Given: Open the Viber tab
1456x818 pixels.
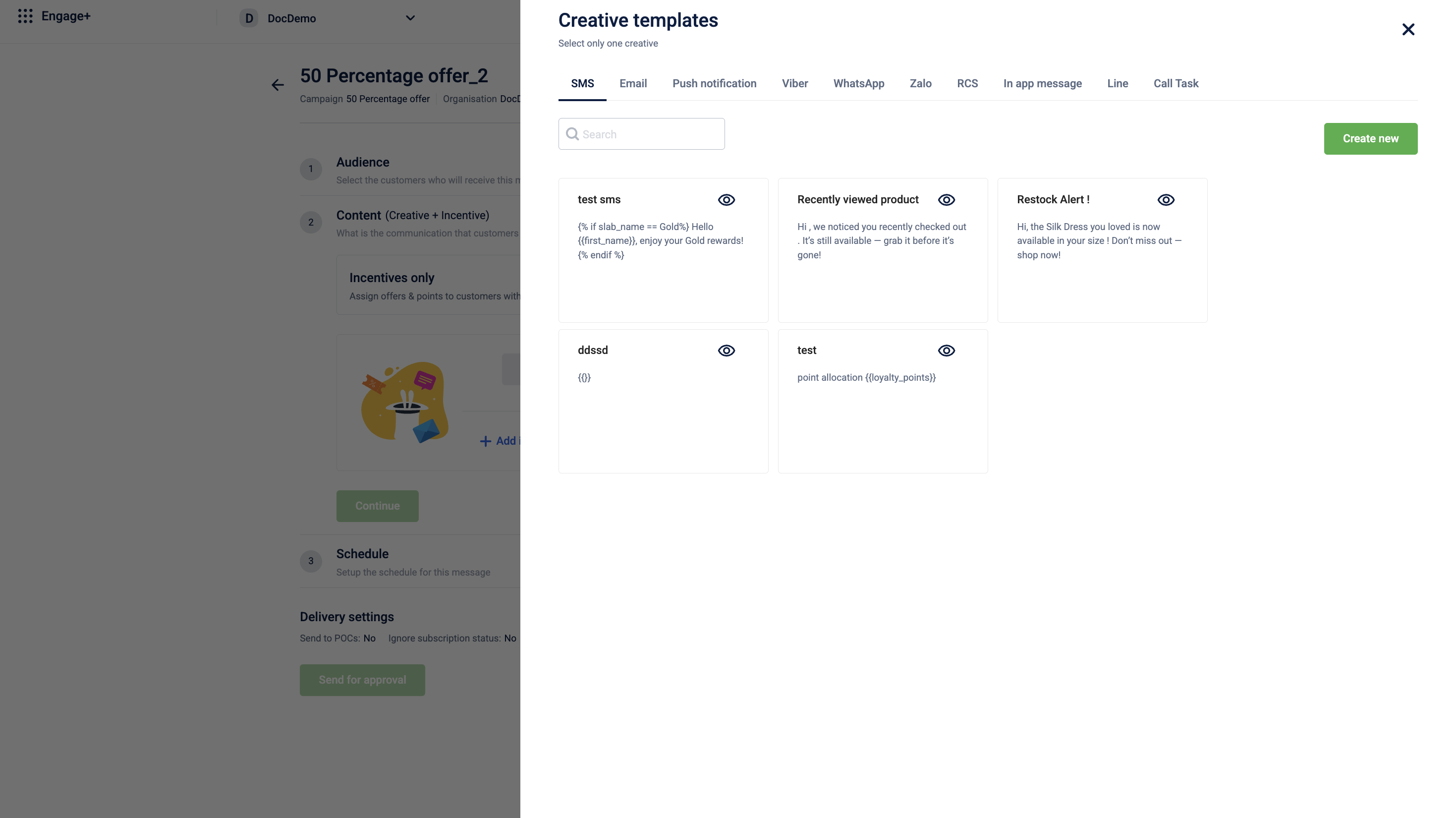Looking at the screenshot, I should tap(794, 84).
